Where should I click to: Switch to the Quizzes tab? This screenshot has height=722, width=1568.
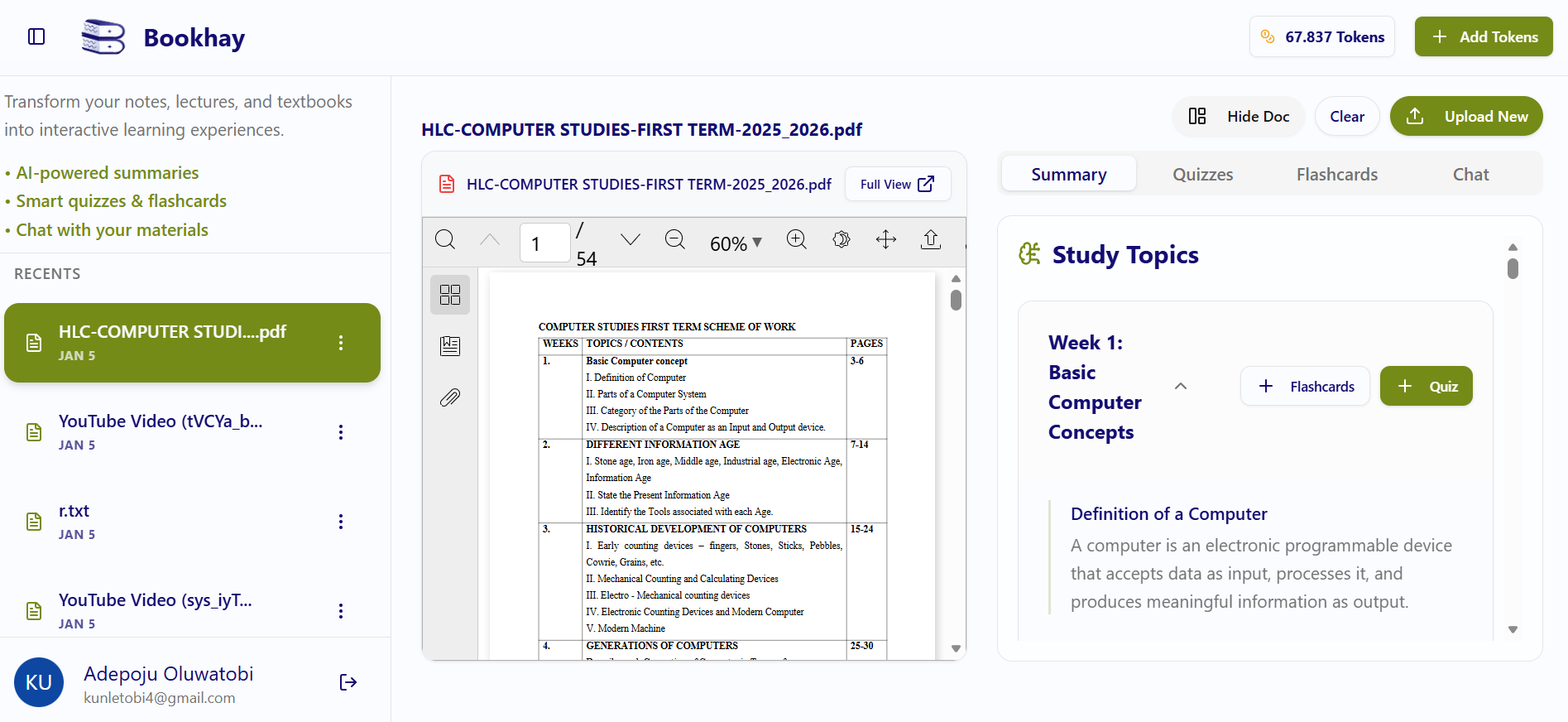(x=1202, y=175)
